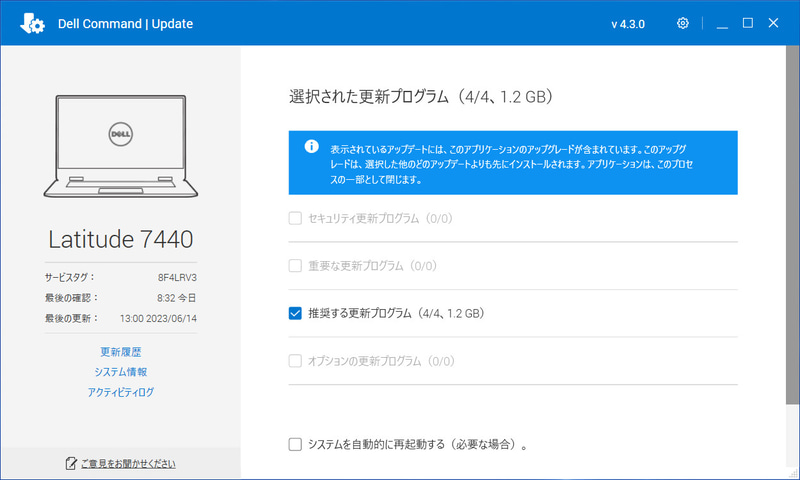Click the 最後の更新： label
This screenshot has width=800, height=480.
(71, 318)
